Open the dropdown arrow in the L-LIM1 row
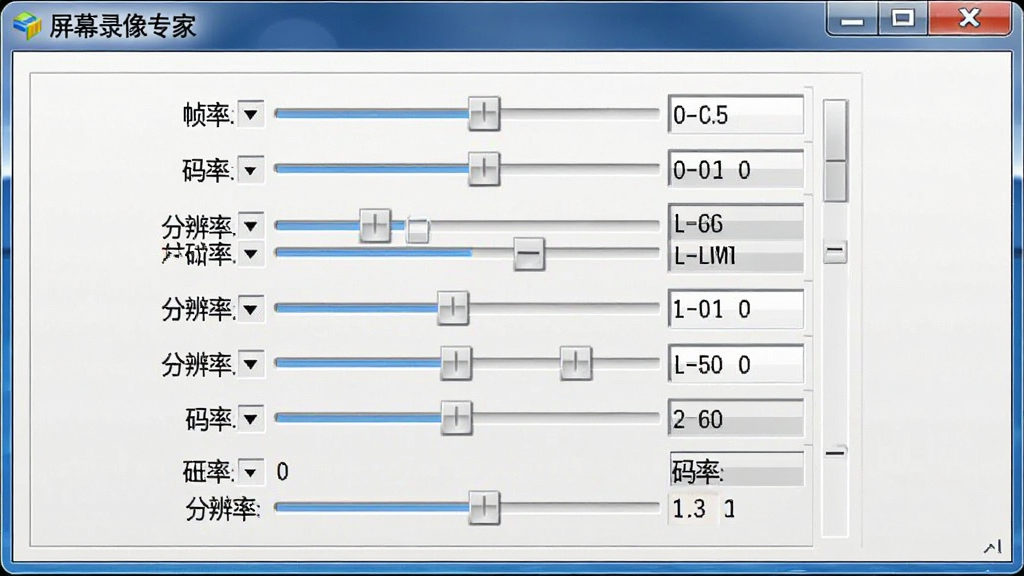The height and width of the screenshot is (576, 1024). point(251,253)
